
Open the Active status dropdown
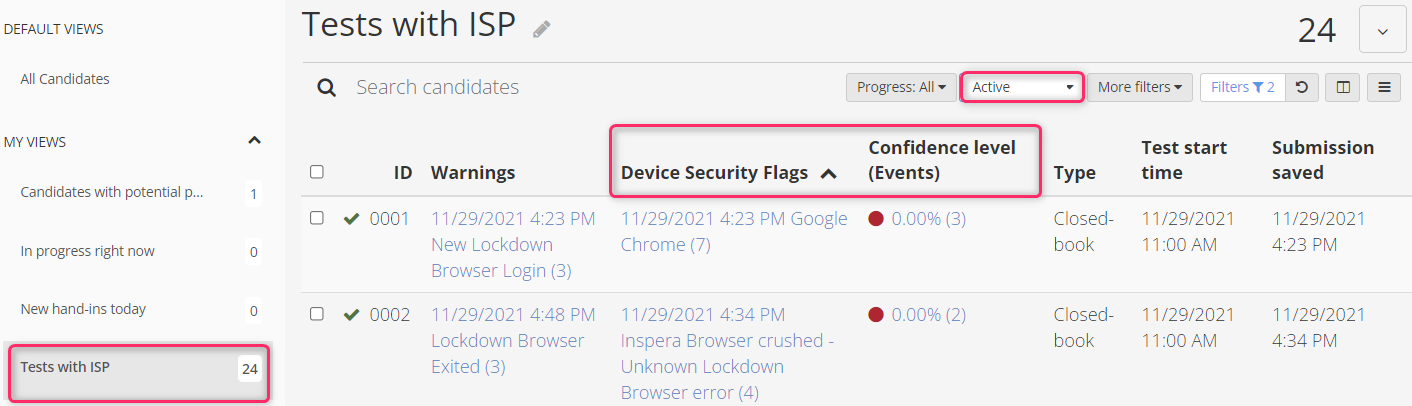tap(1023, 87)
